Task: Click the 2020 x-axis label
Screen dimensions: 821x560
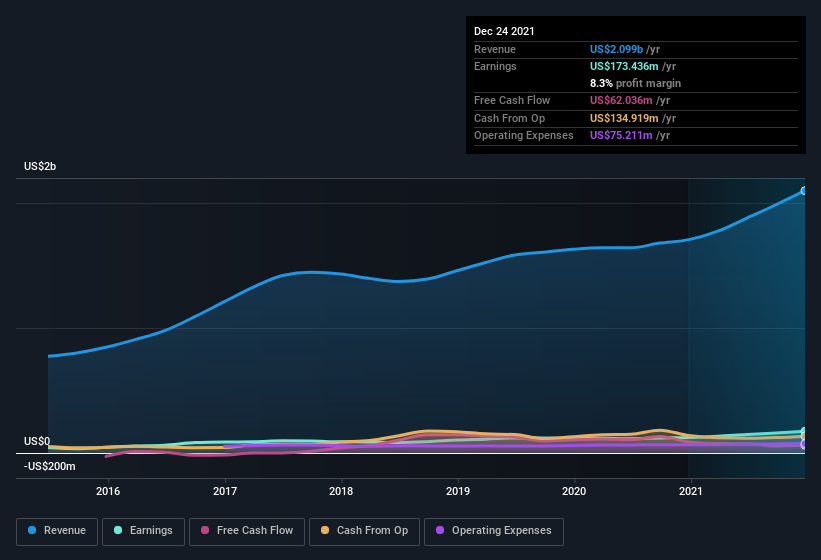Action: tap(574, 491)
